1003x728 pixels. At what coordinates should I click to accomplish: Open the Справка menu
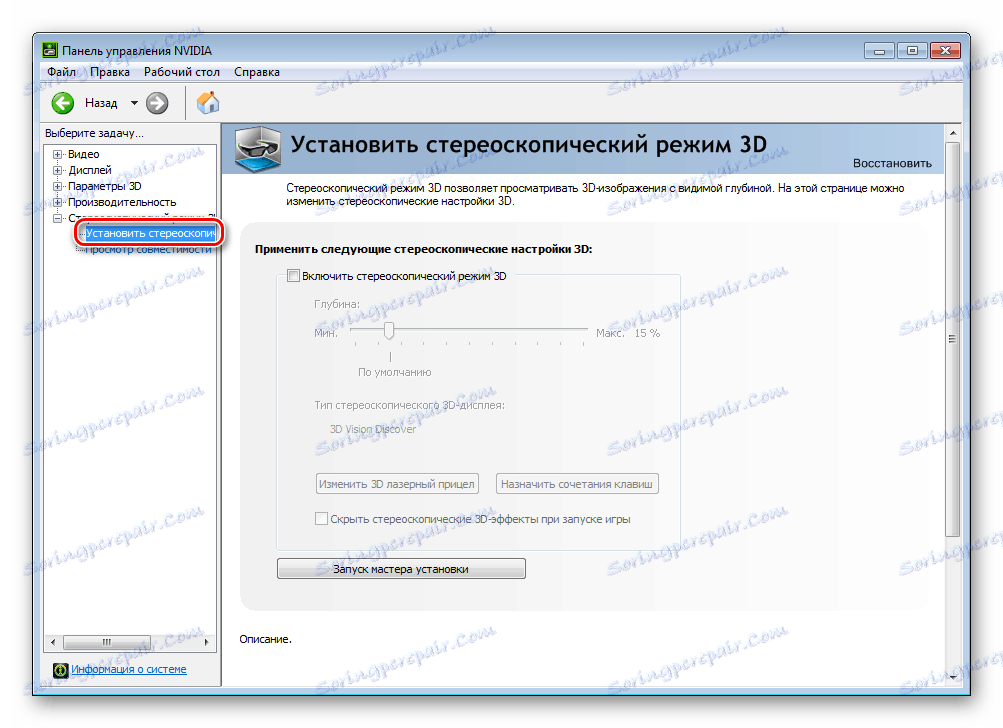(x=257, y=72)
